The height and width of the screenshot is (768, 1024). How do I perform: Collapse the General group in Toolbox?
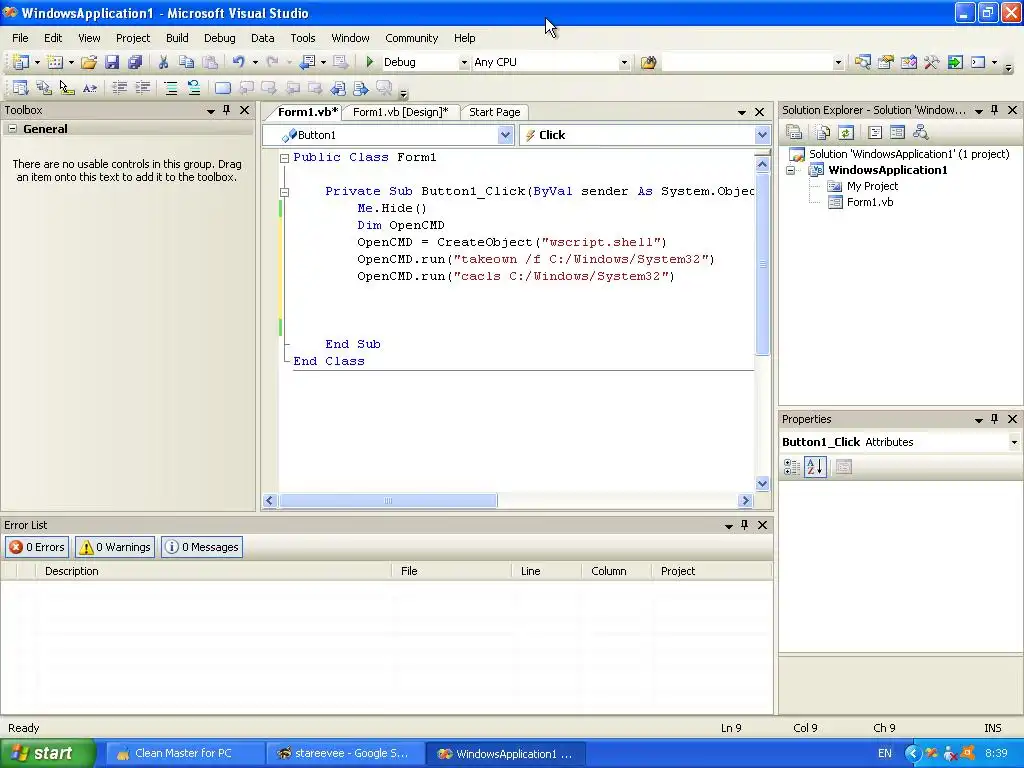[12, 129]
